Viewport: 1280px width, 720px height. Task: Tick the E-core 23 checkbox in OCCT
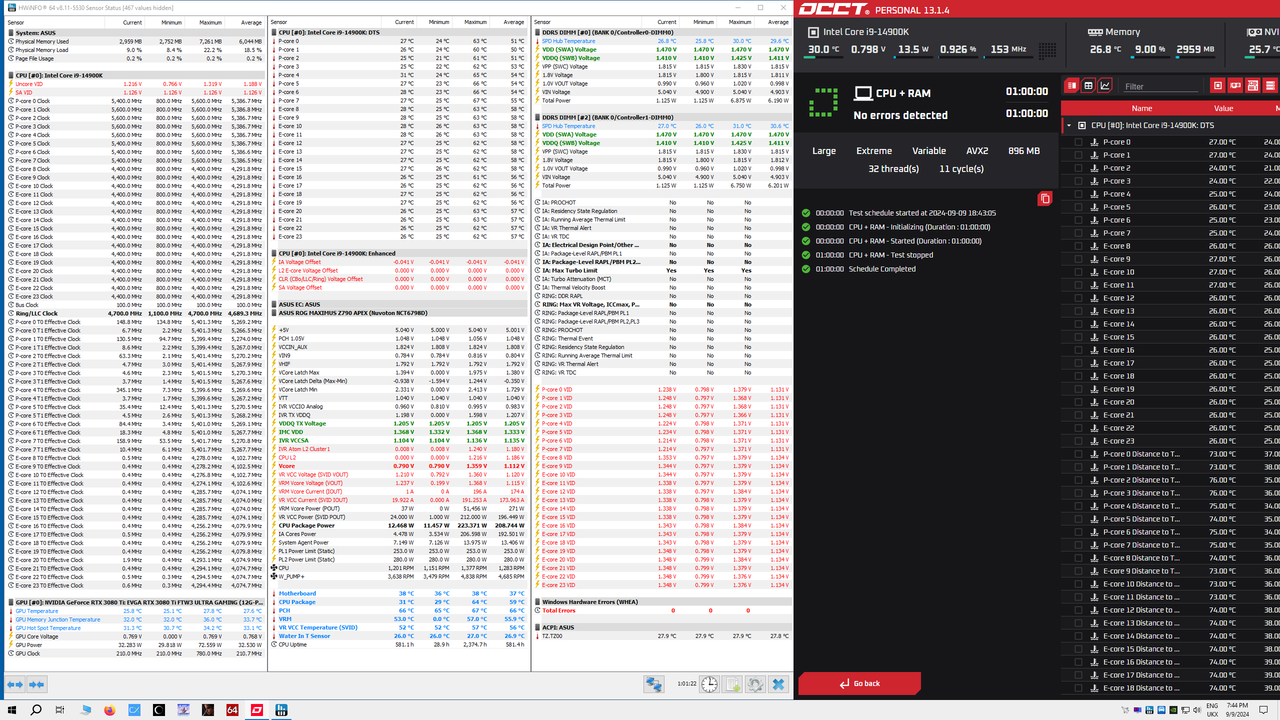[1078, 441]
